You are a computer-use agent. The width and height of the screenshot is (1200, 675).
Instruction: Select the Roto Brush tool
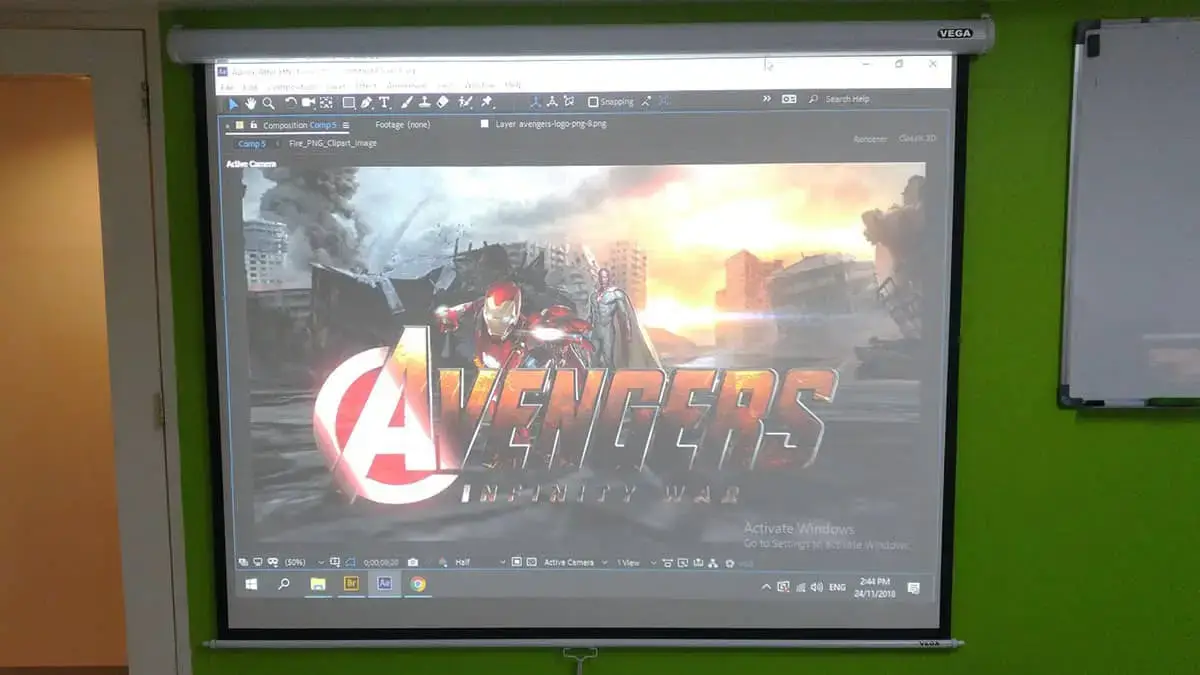click(465, 102)
